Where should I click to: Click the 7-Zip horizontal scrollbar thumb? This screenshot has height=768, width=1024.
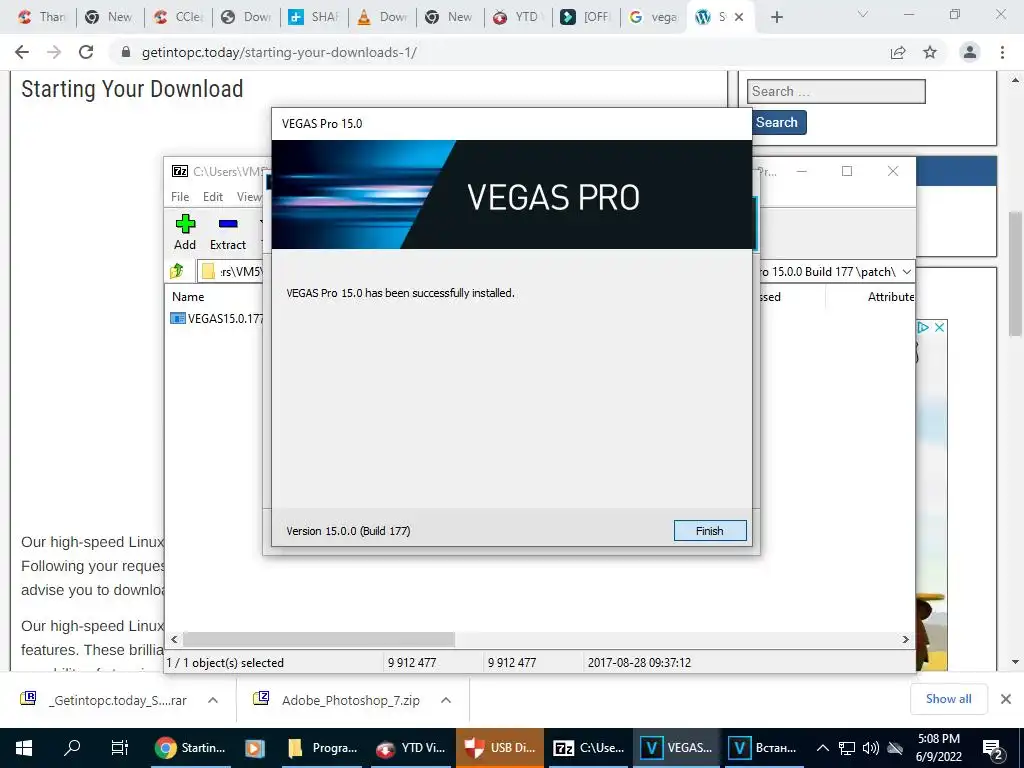pyautogui.click(x=319, y=639)
